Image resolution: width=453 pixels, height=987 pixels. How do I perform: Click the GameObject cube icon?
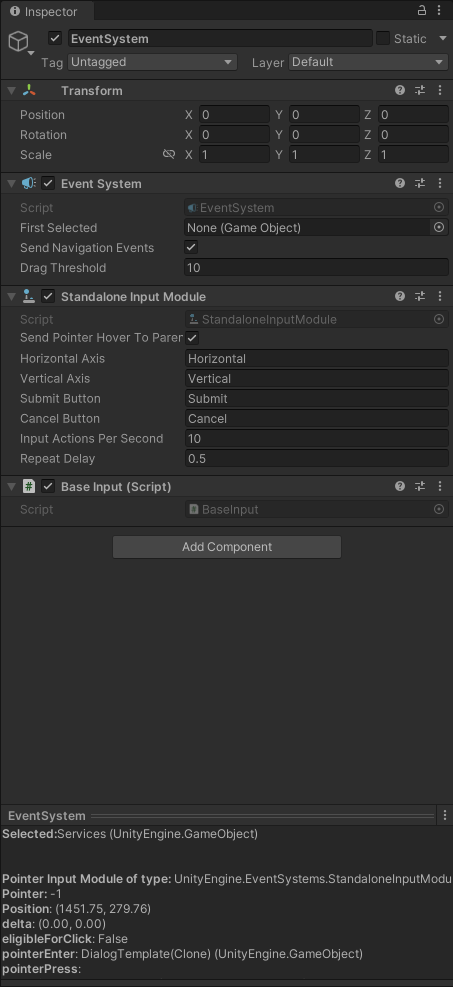(x=18, y=42)
